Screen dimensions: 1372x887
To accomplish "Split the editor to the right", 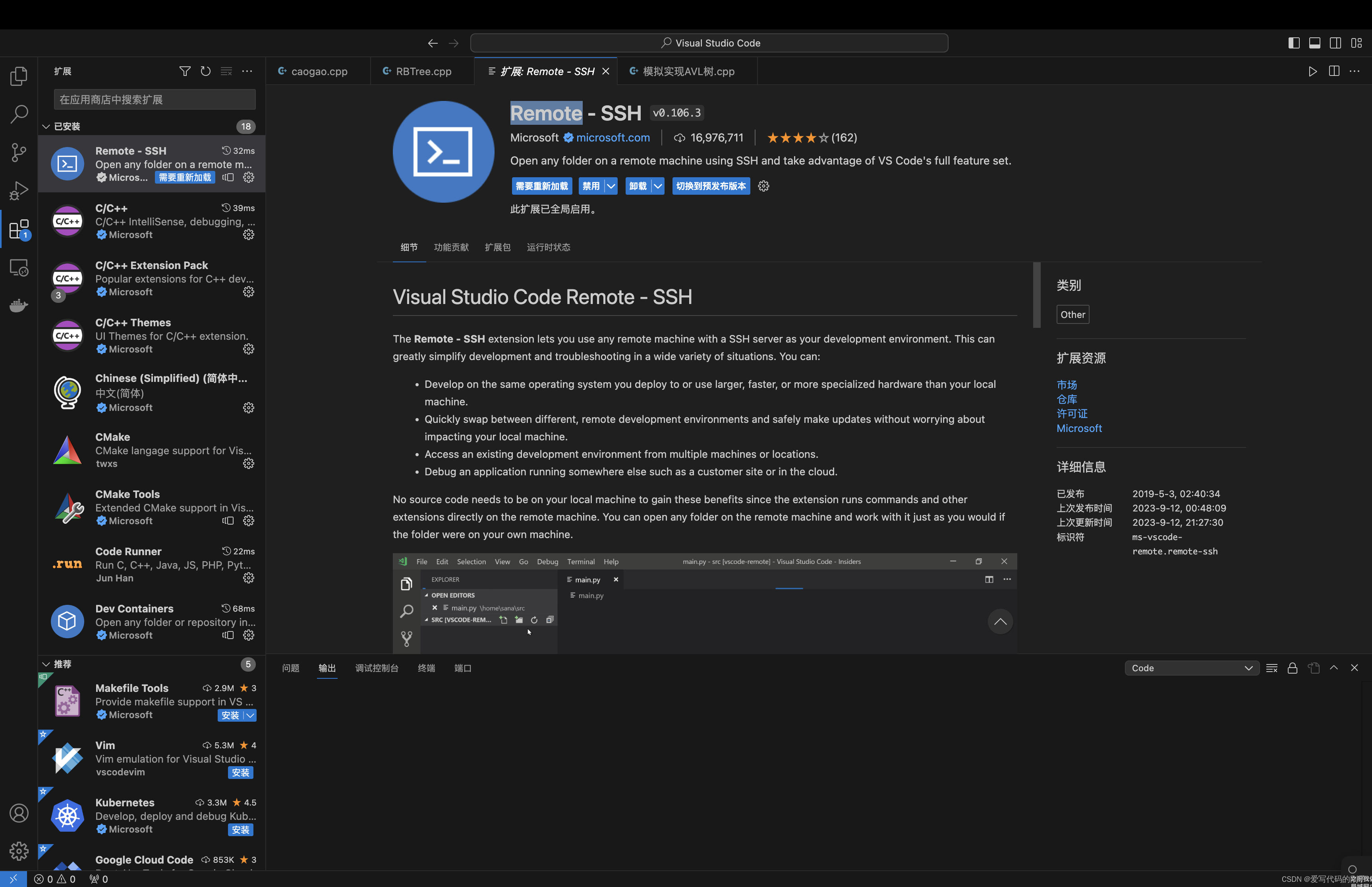I will click(x=1334, y=71).
